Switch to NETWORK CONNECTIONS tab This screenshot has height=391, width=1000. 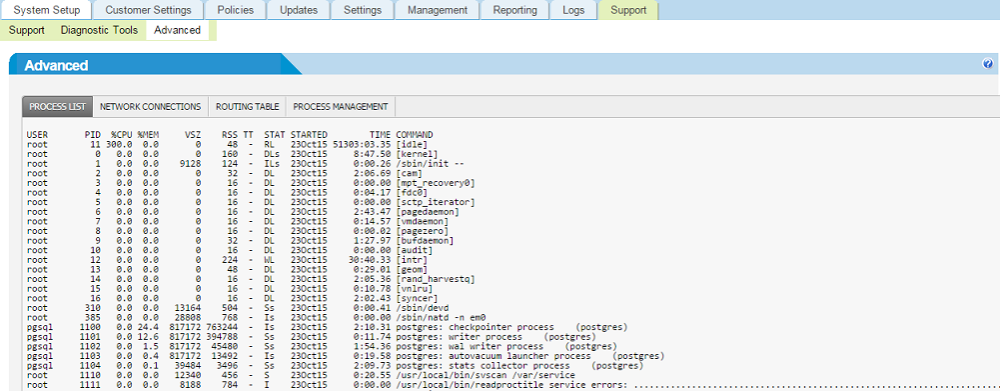pos(151,107)
